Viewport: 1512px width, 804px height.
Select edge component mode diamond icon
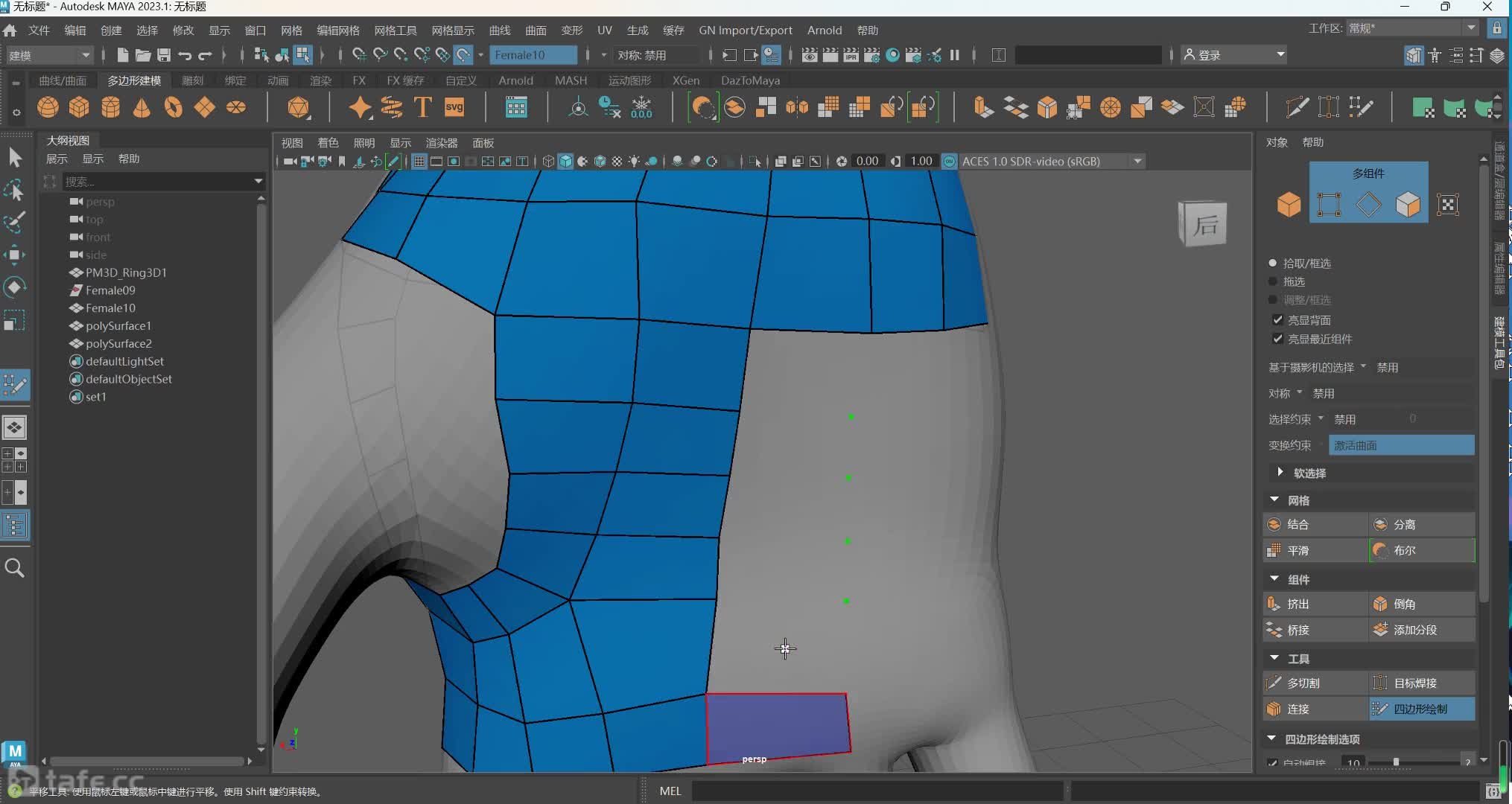[1368, 204]
